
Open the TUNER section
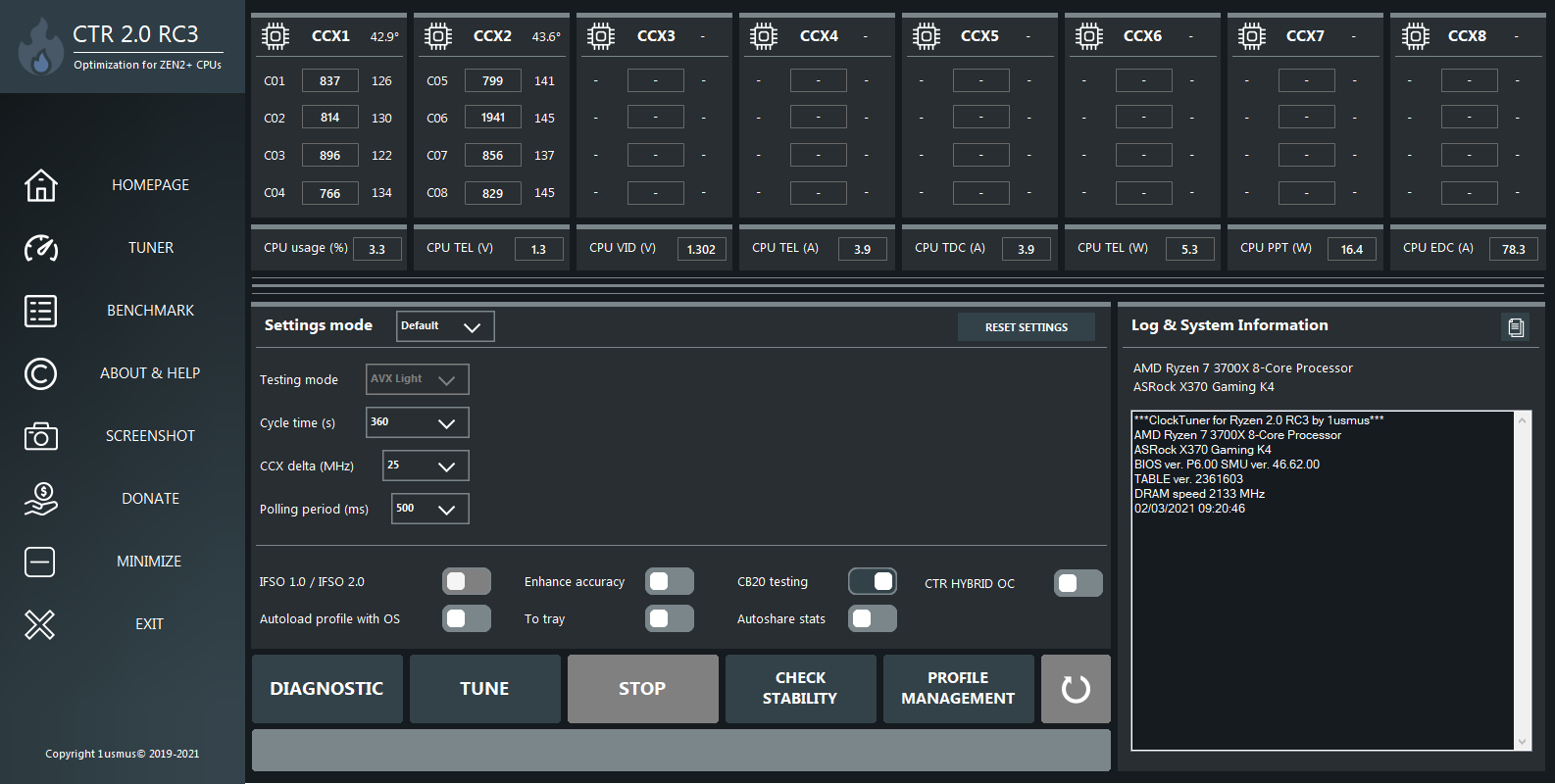150,248
